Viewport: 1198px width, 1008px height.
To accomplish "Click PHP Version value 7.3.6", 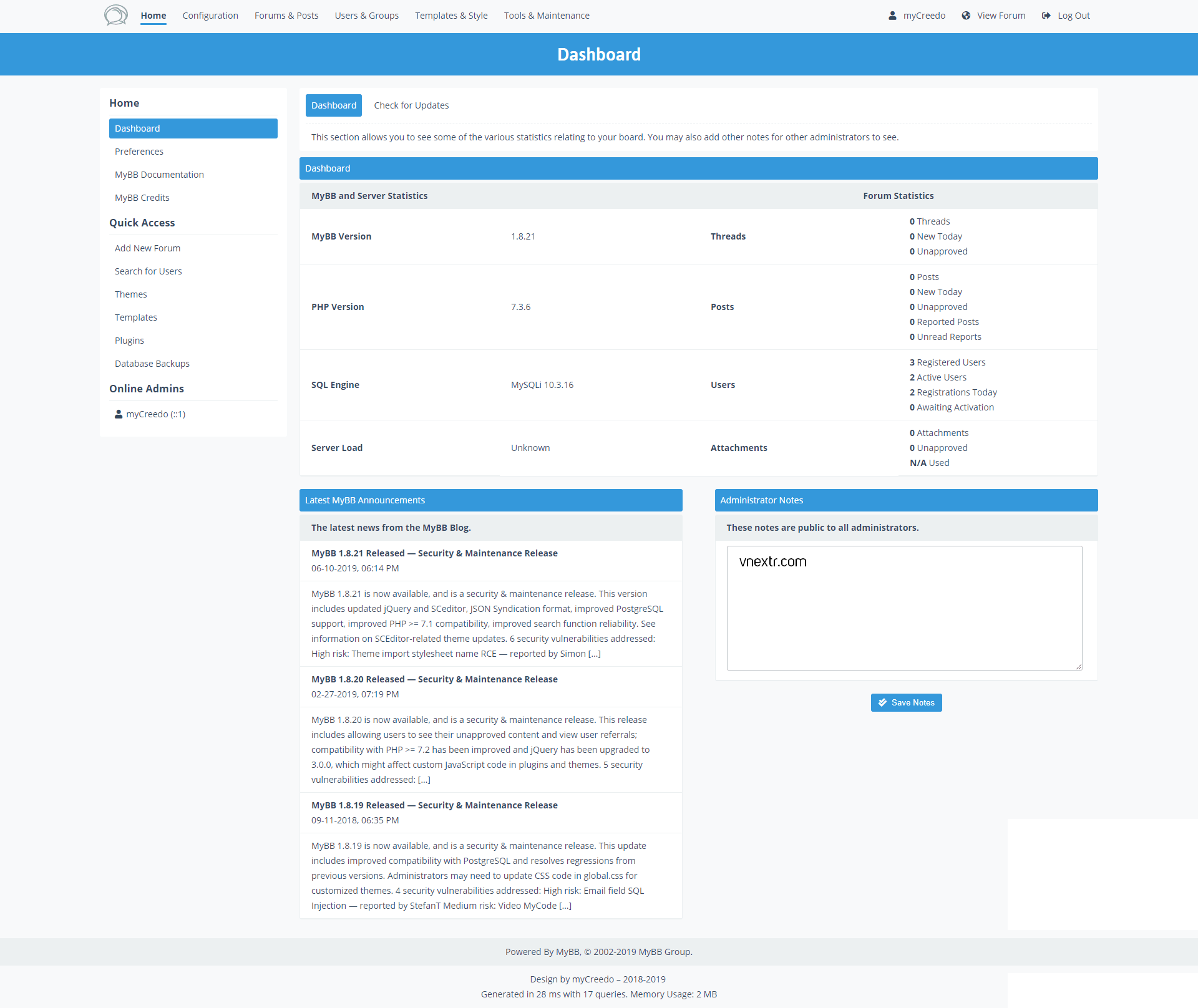I will click(520, 307).
